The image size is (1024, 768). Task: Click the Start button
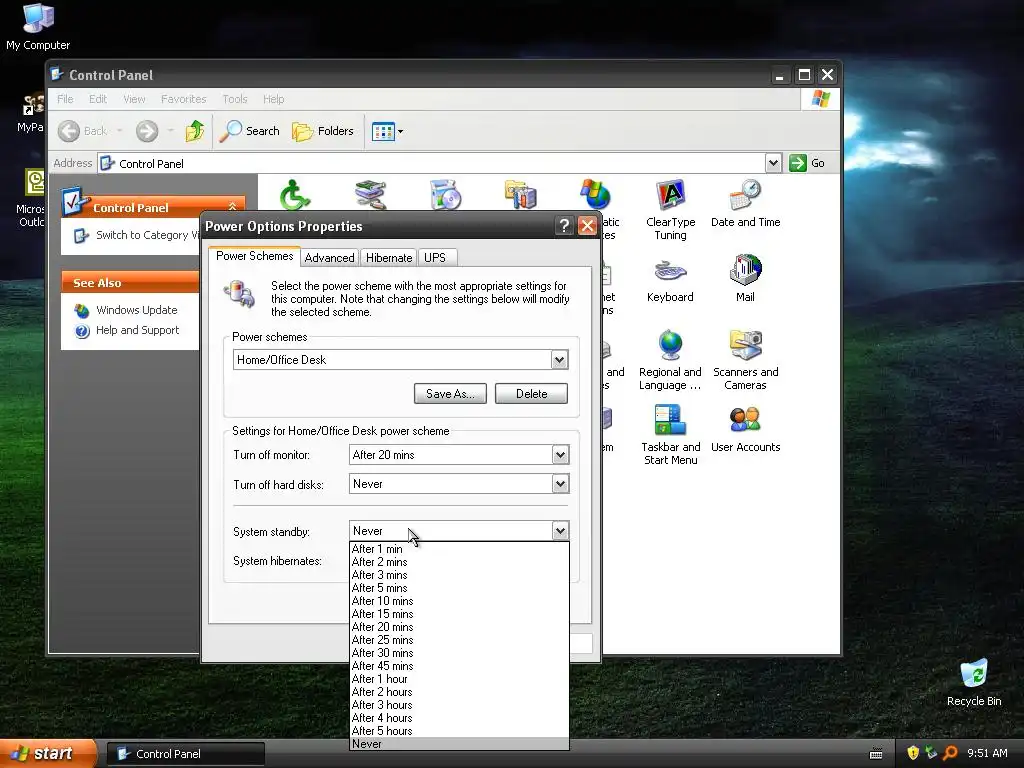tap(48, 754)
